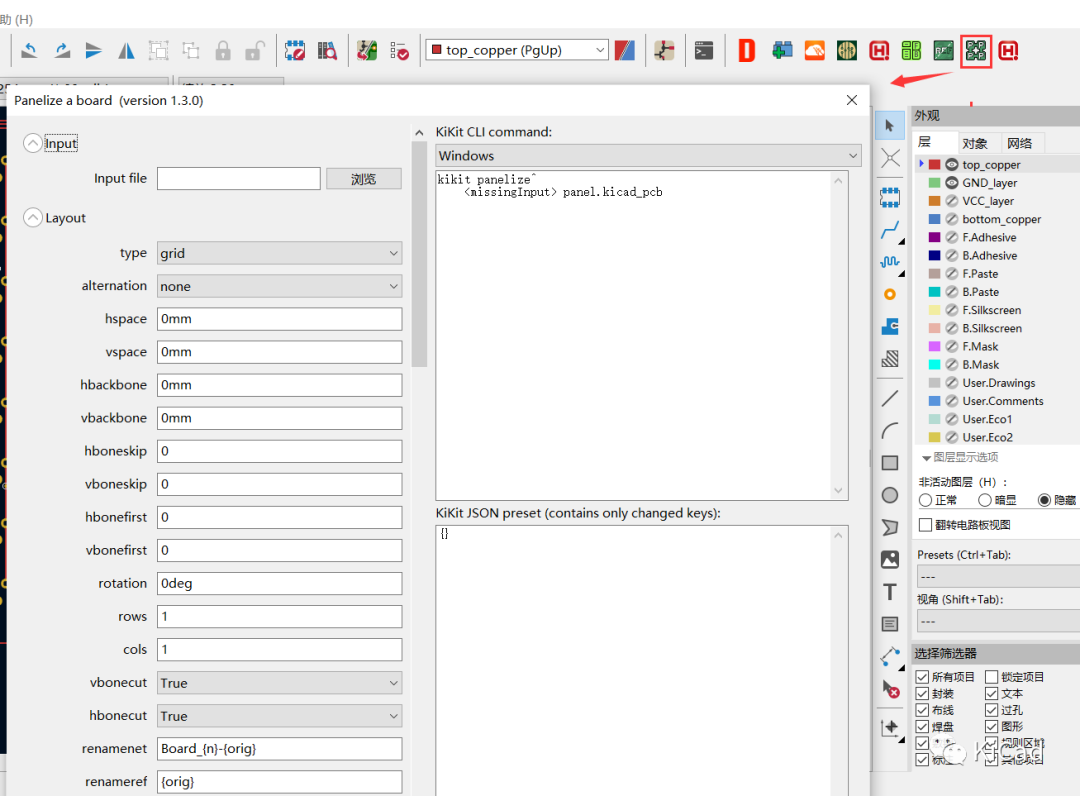Toggle visibility of GND_layer
This screenshot has width=1080, height=796.
(952, 182)
